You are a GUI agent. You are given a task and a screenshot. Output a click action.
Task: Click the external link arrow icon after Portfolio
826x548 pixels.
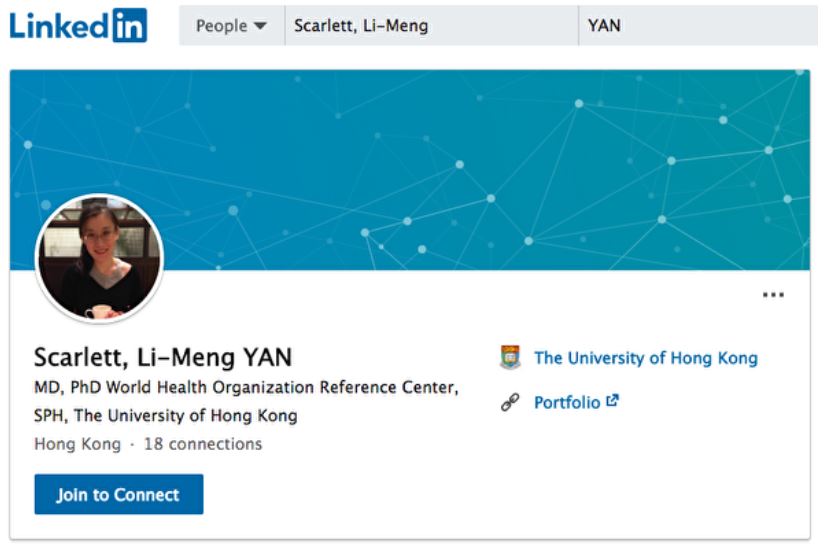coord(612,401)
